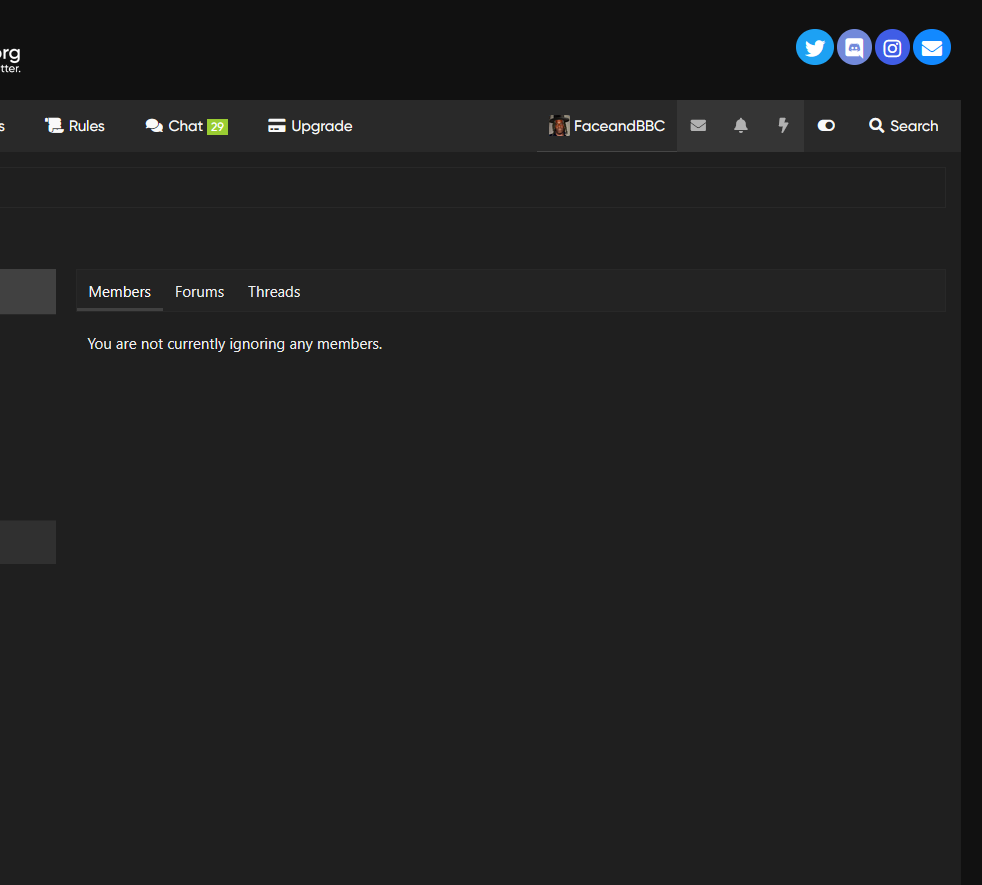Open the Instagram profile icon

[892, 47]
